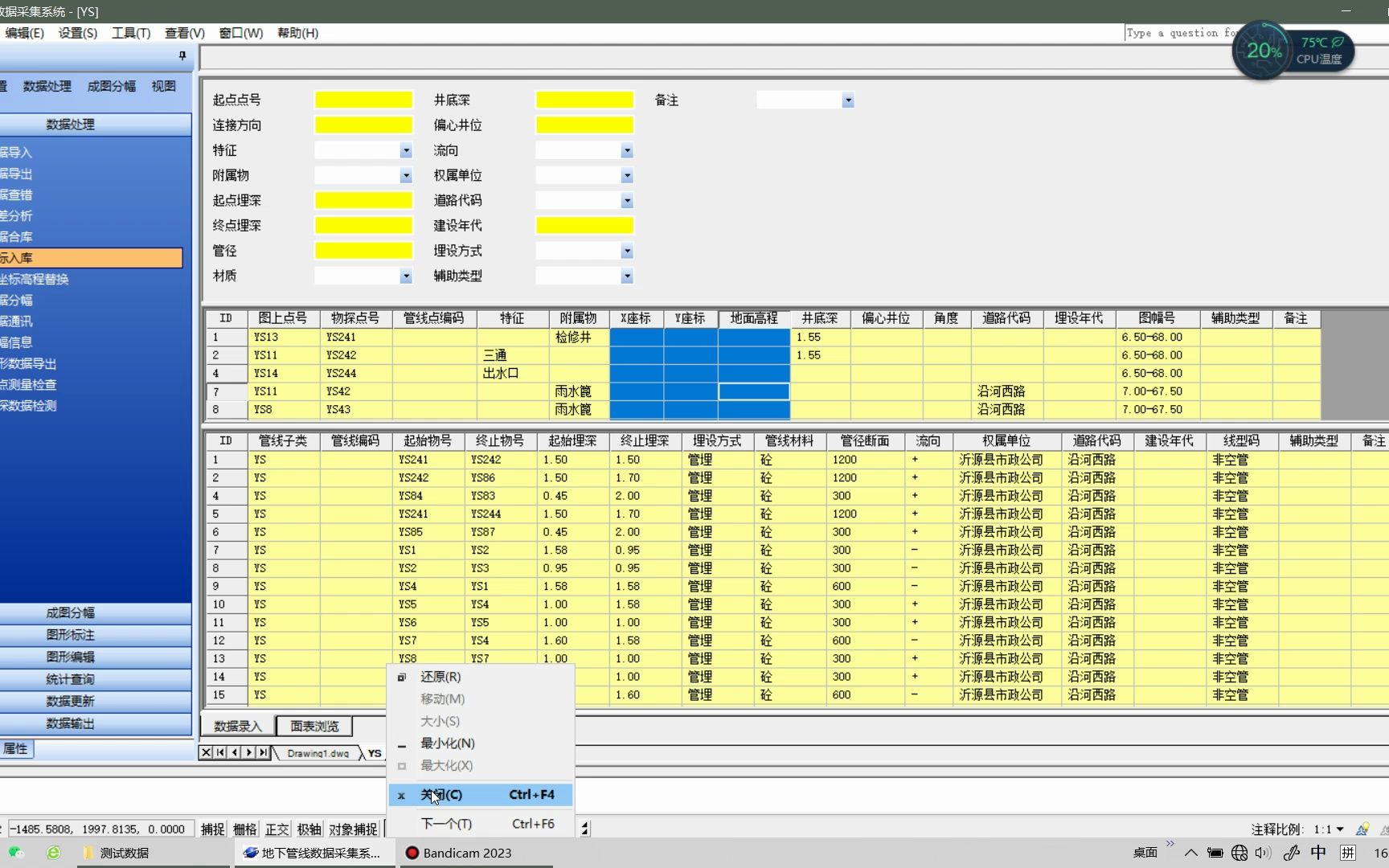Switch to the 面表浏览 tab

tap(314, 727)
